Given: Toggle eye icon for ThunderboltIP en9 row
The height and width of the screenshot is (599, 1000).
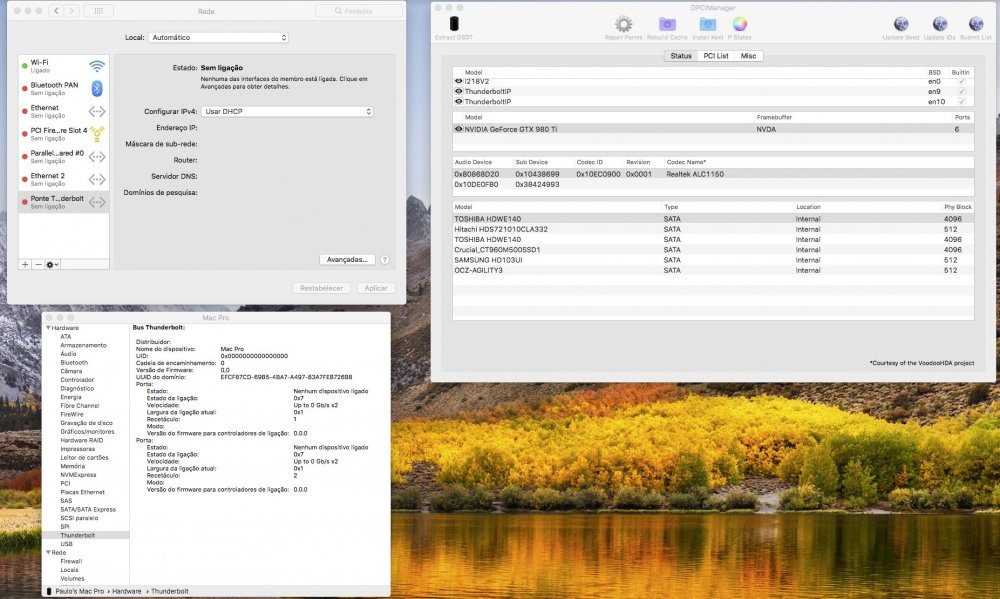Looking at the screenshot, I should coord(458,91).
